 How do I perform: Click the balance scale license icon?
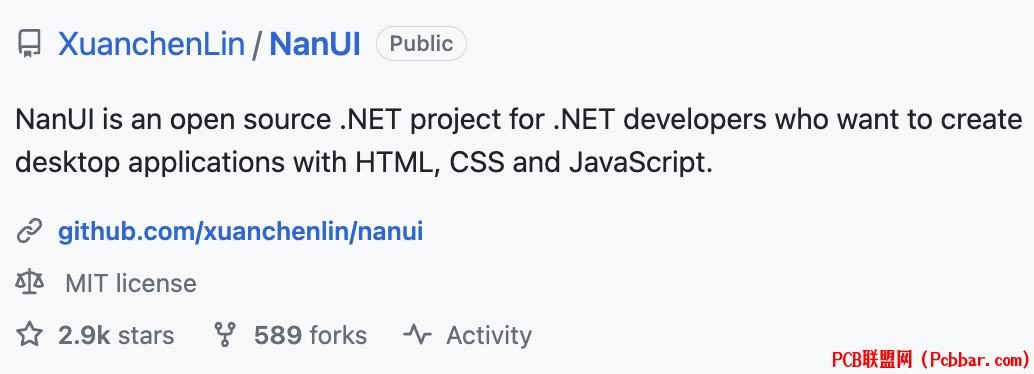click(x=29, y=284)
